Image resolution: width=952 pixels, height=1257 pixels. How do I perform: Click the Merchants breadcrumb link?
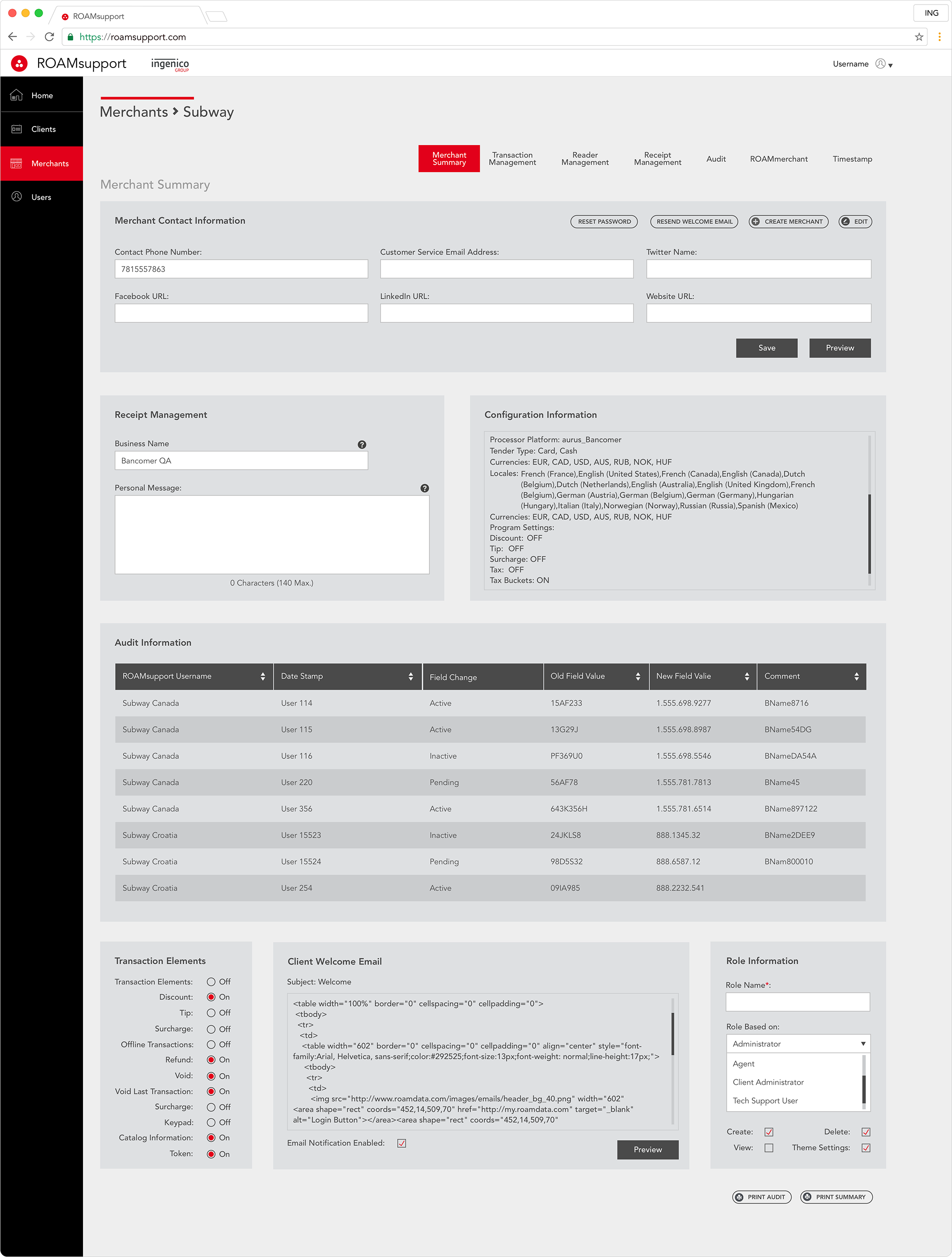pyautogui.click(x=134, y=112)
